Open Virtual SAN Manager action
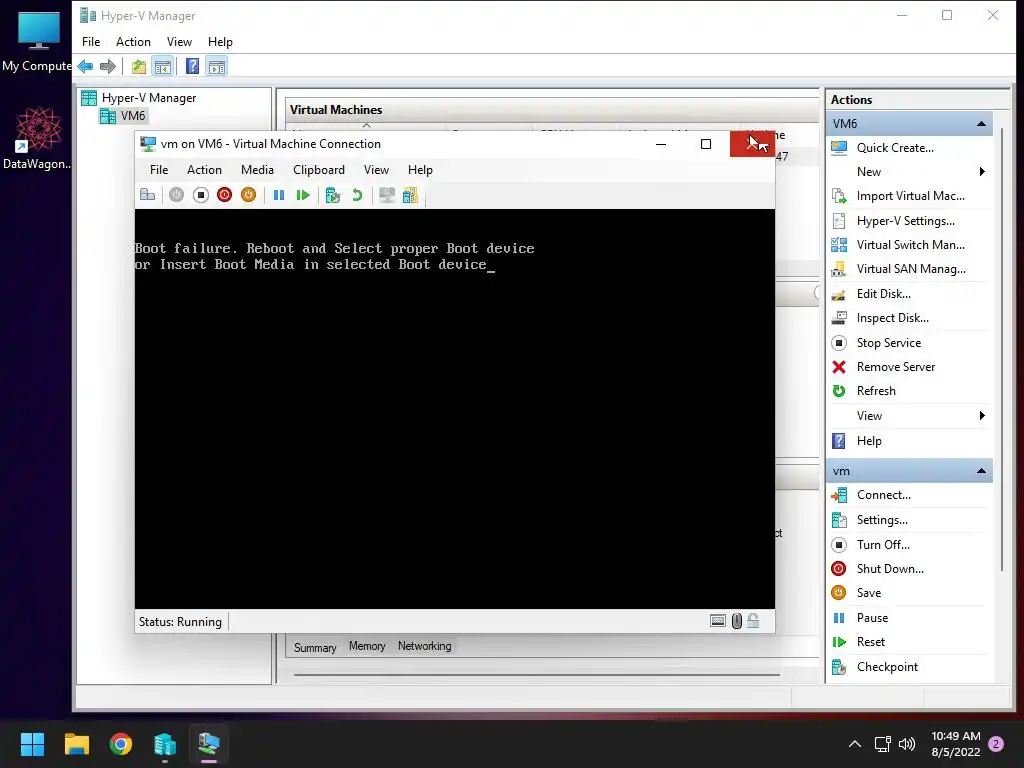The height and width of the screenshot is (768, 1024). 911,269
